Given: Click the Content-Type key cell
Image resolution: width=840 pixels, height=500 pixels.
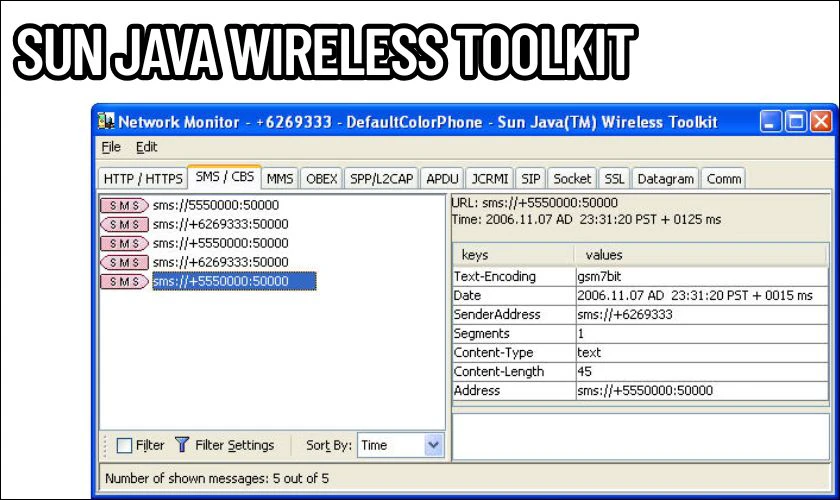Looking at the screenshot, I should 514,353.
